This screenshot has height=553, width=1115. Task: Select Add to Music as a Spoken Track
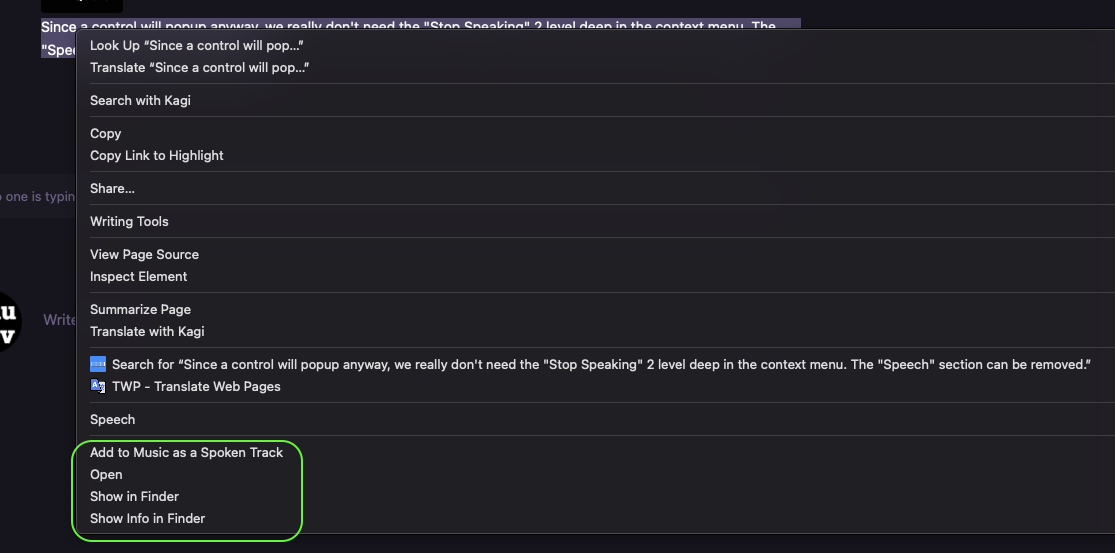[186, 453]
